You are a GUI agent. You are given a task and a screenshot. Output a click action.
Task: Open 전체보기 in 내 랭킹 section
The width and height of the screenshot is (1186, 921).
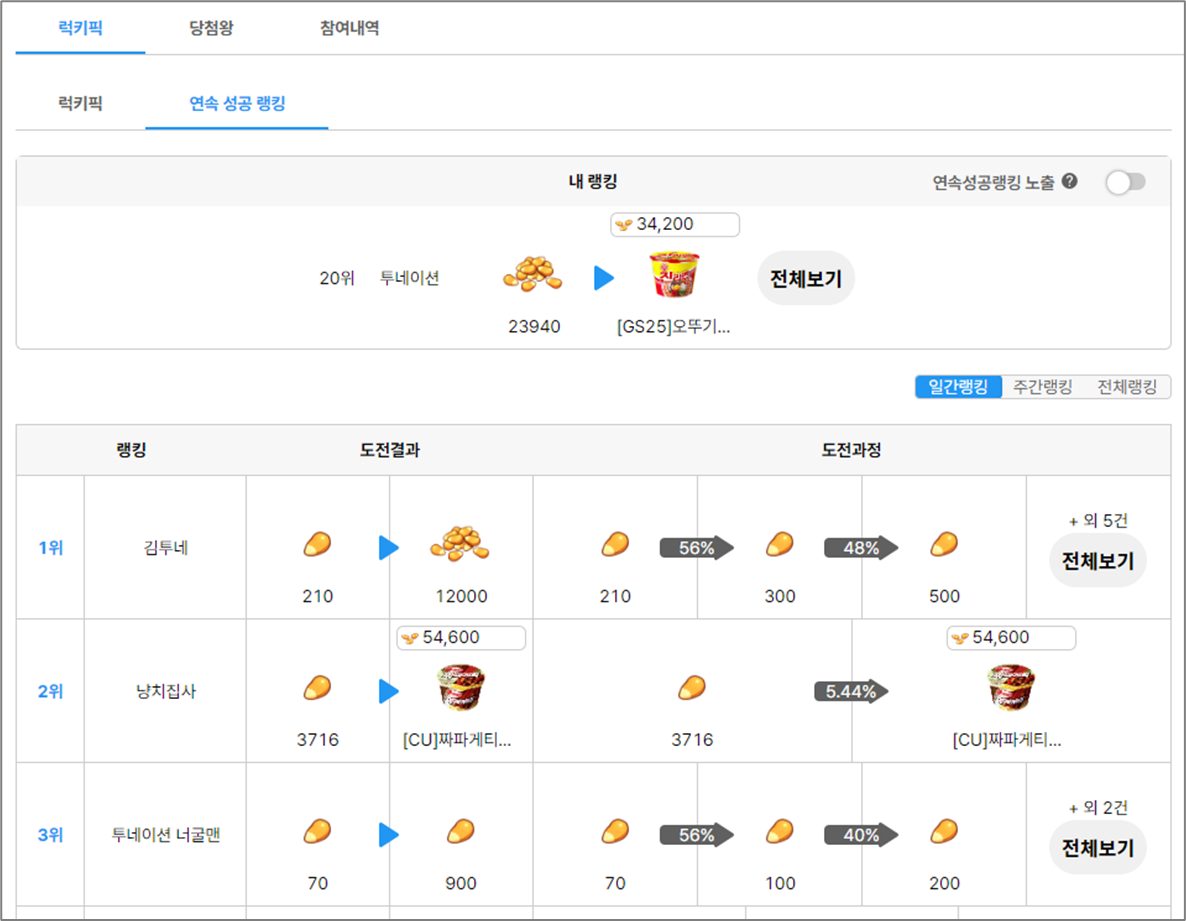click(805, 279)
